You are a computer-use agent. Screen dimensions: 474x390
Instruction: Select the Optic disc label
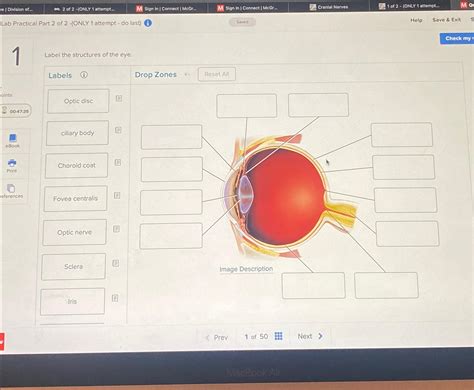pyautogui.click(x=78, y=101)
